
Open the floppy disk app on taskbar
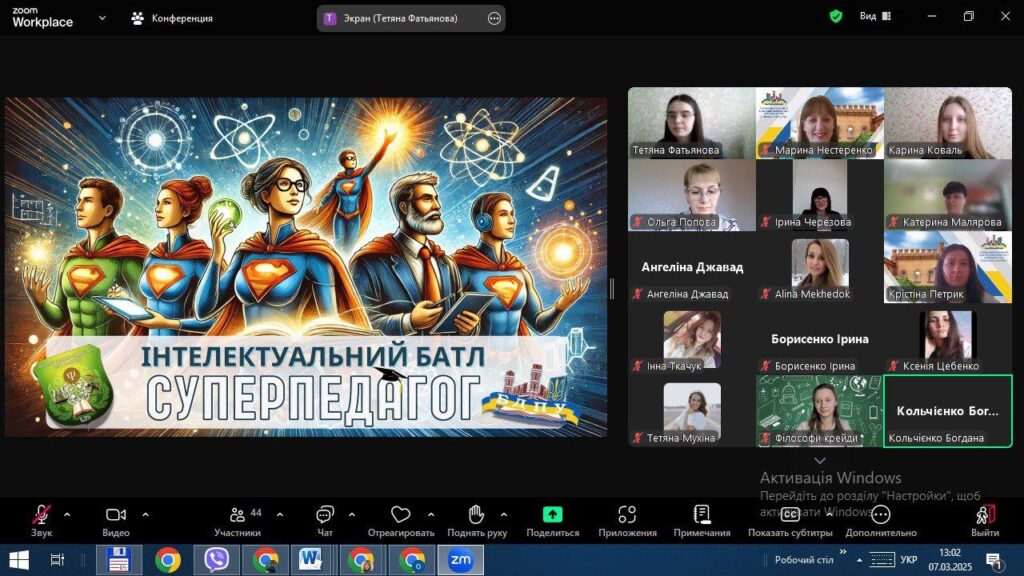click(119, 560)
